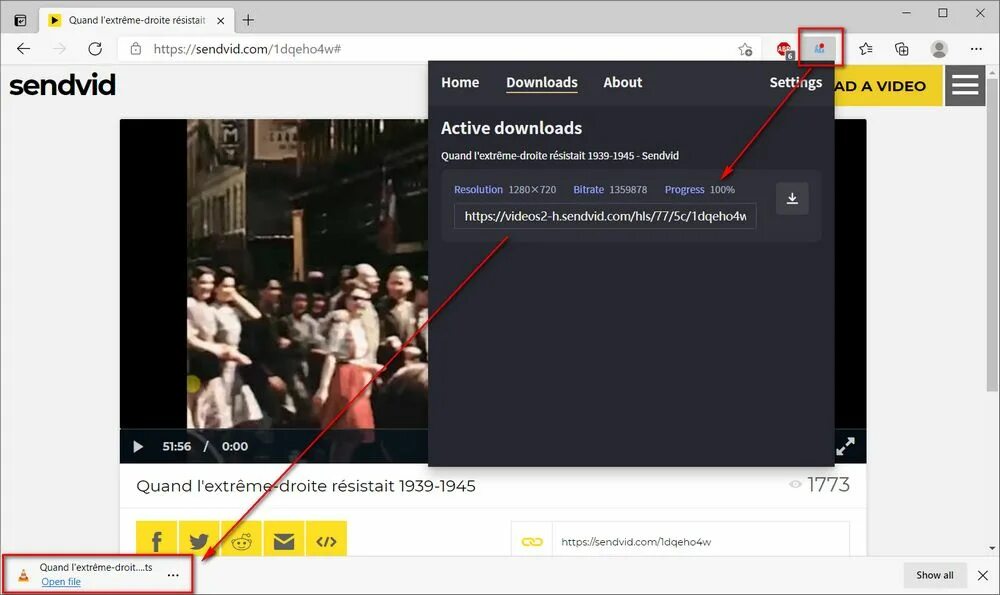
Task: Open the downloaded file link
Action: [61, 582]
